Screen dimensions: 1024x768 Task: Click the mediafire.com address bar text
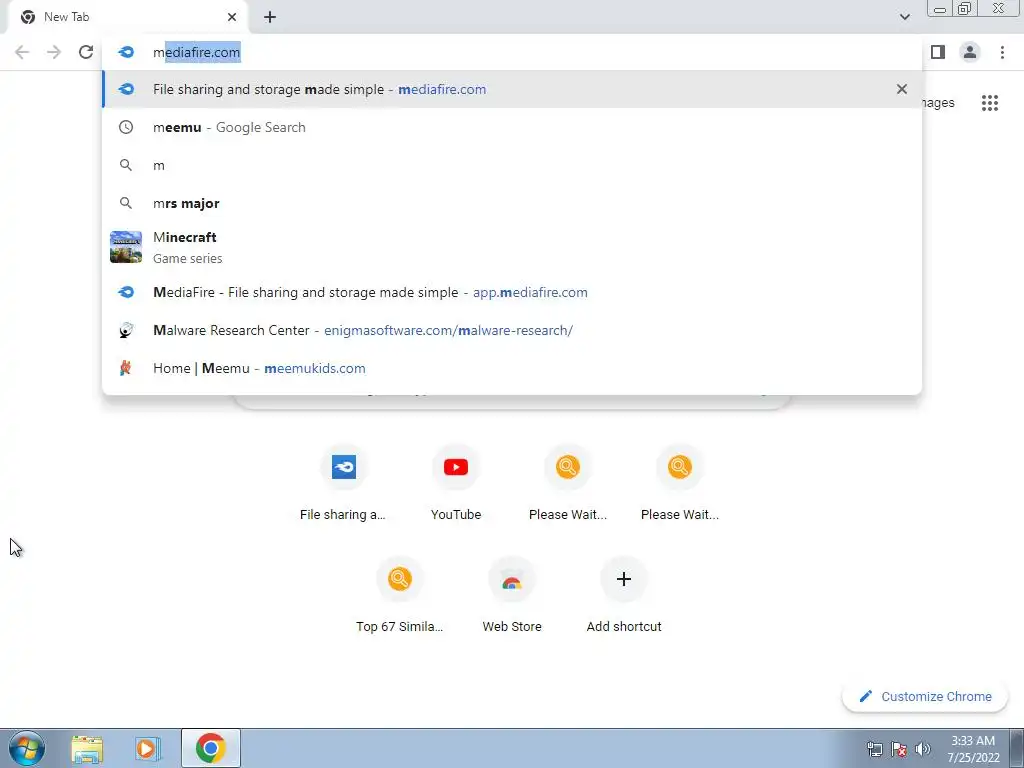tap(197, 52)
